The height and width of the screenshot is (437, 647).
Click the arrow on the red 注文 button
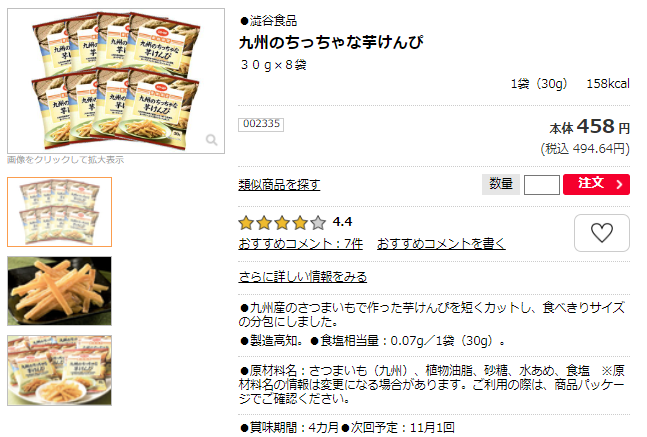click(619, 184)
